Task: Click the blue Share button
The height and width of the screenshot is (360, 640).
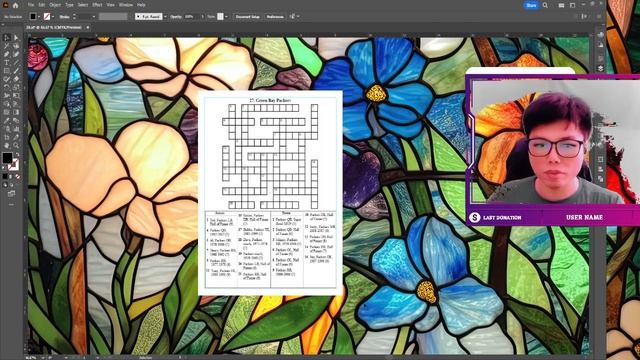Action: coord(531,5)
